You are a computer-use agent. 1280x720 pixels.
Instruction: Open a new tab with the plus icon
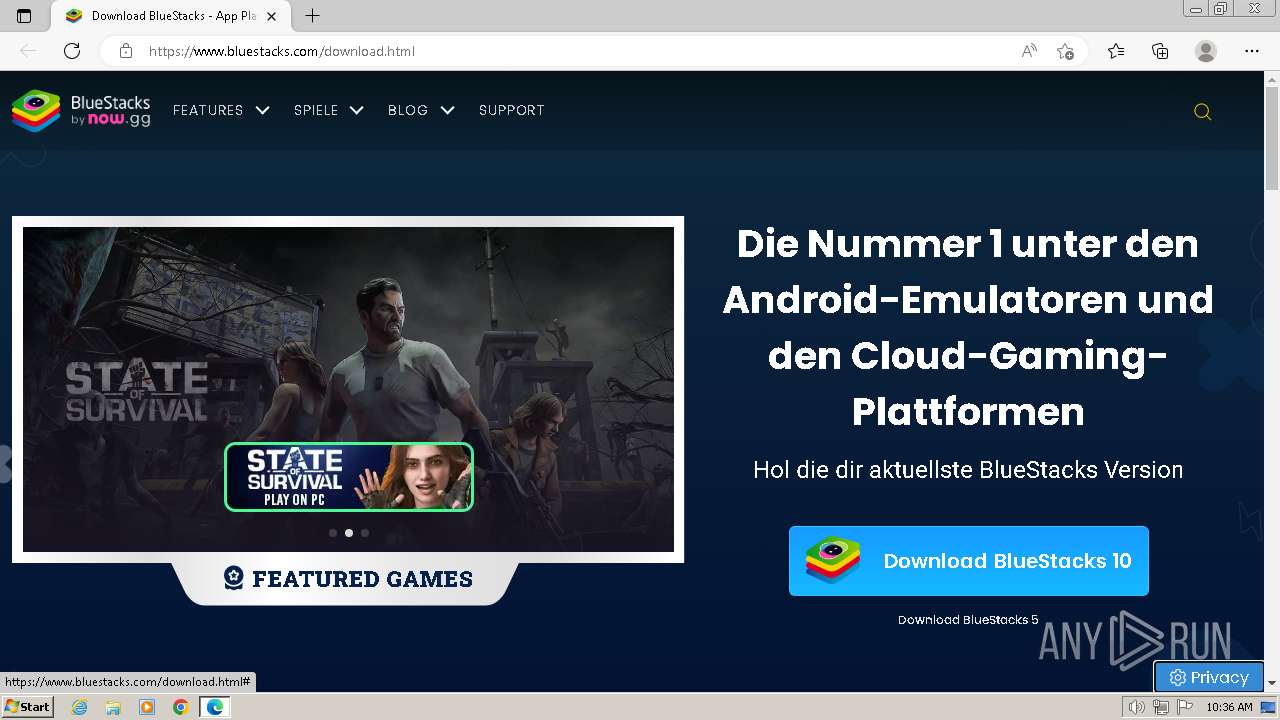coord(313,16)
